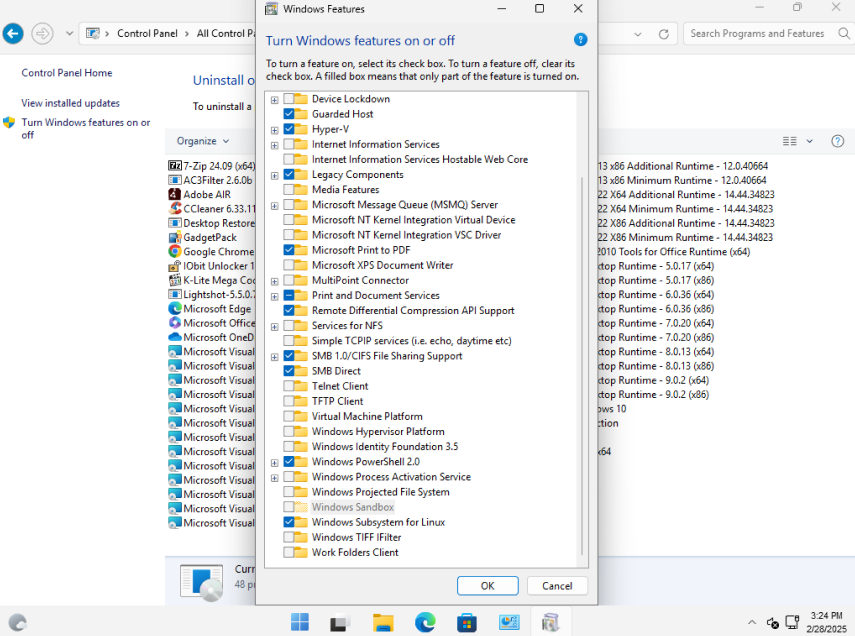Select the Services for NFS label
Image resolution: width=855 pixels, height=636 pixels.
pos(347,326)
